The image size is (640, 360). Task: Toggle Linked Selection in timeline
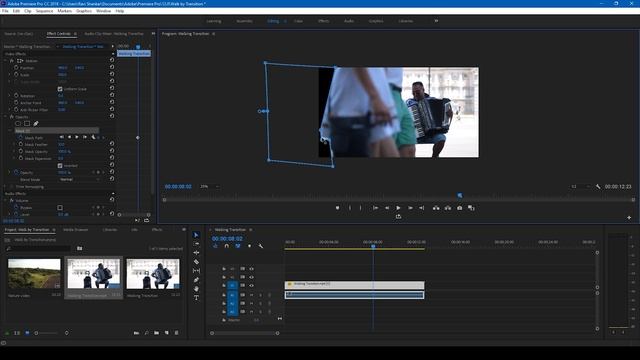point(238,246)
